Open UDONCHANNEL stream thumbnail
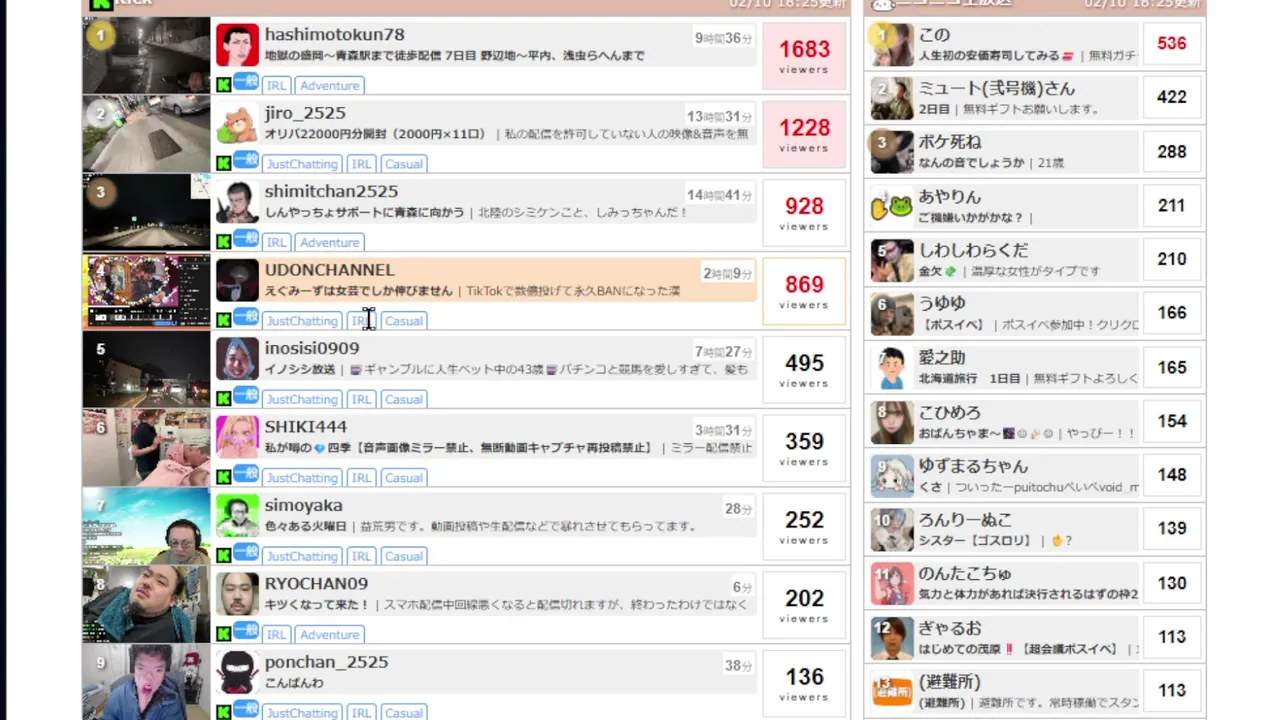The height and width of the screenshot is (720, 1280). (146, 291)
